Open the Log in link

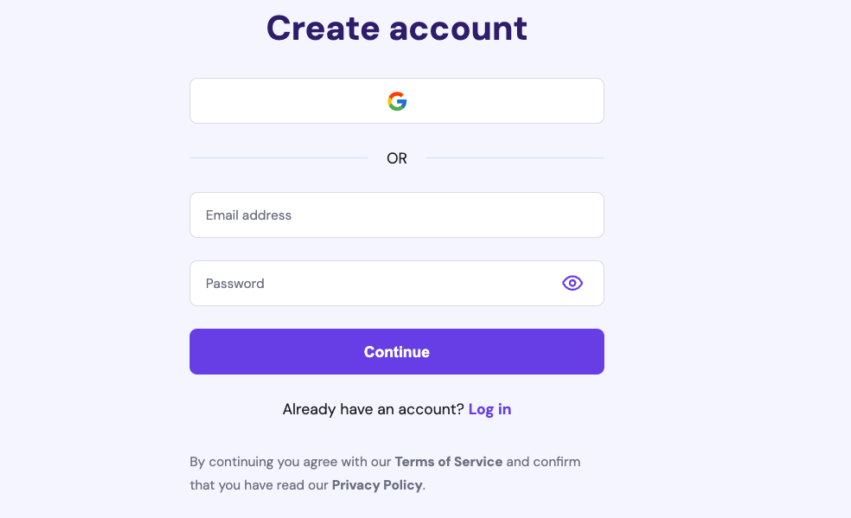[x=490, y=409]
